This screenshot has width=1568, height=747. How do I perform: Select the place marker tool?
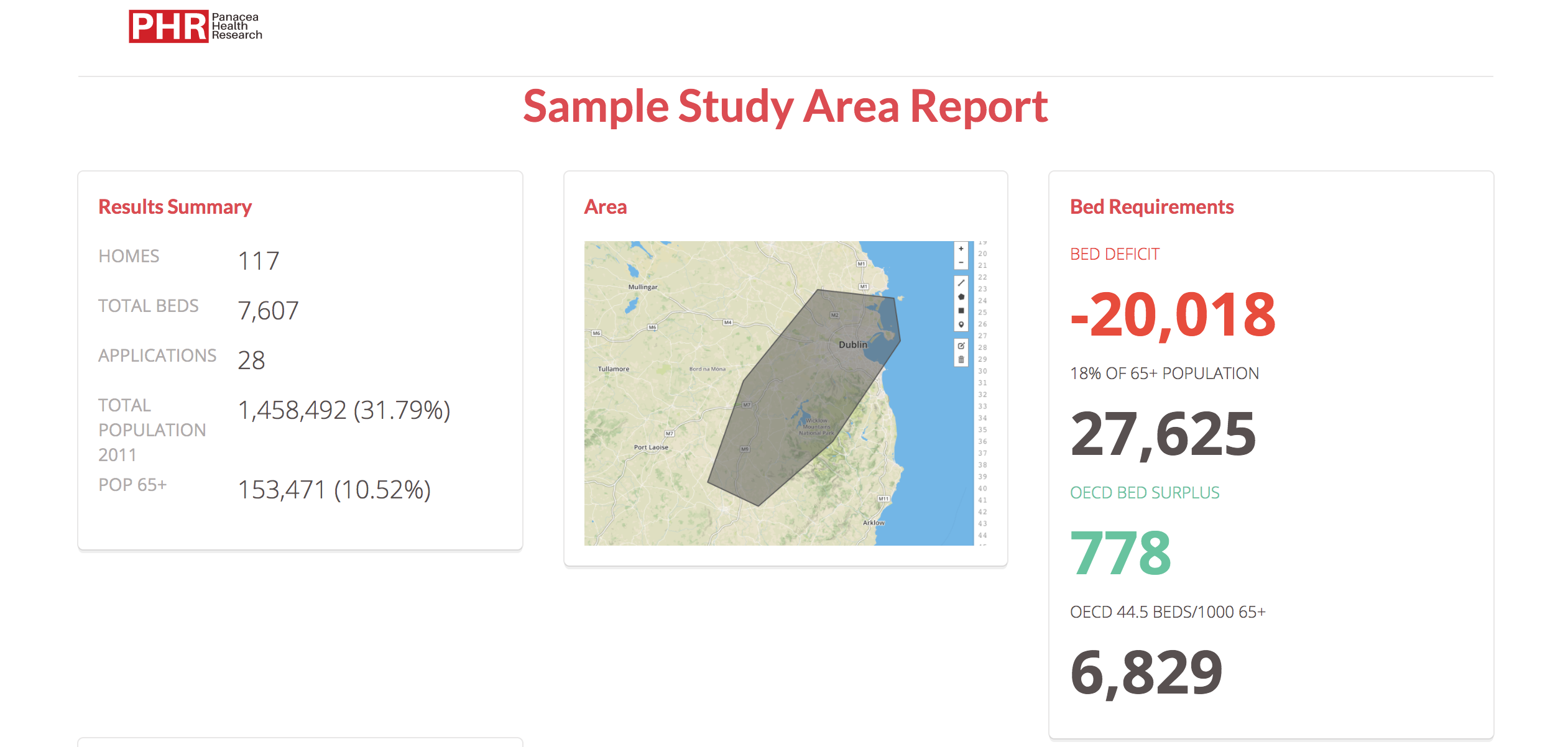(x=961, y=324)
